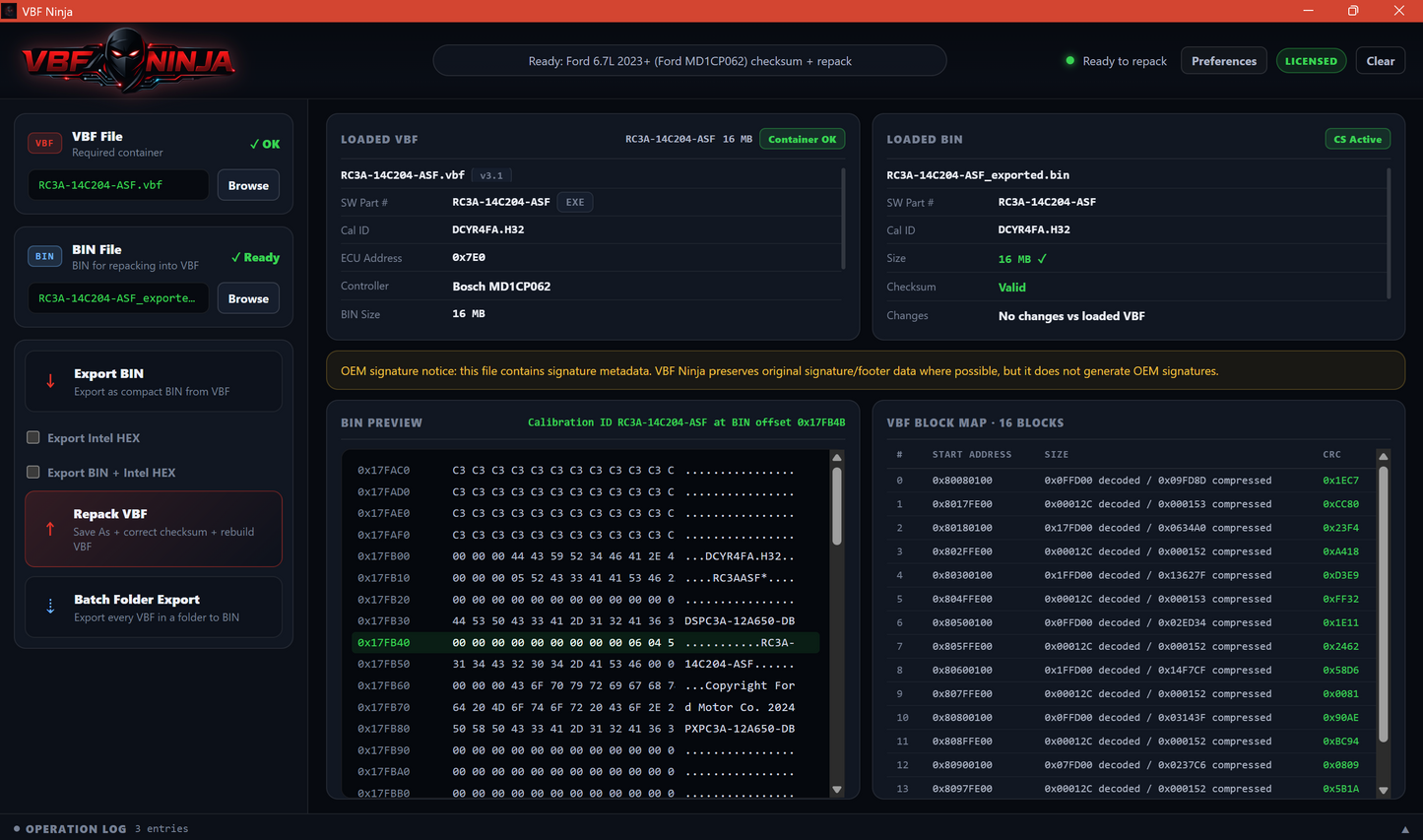Clear the loaded files
The height and width of the screenshot is (840, 1423).
point(1381,61)
